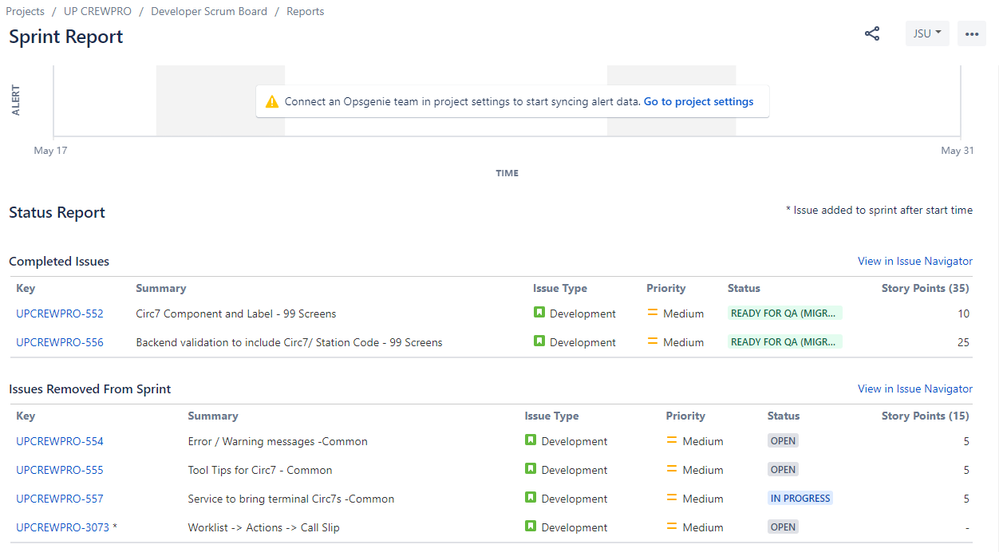999x552 pixels.
Task: Open Developer Scrum Board breadcrumb
Action: tap(209, 12)
